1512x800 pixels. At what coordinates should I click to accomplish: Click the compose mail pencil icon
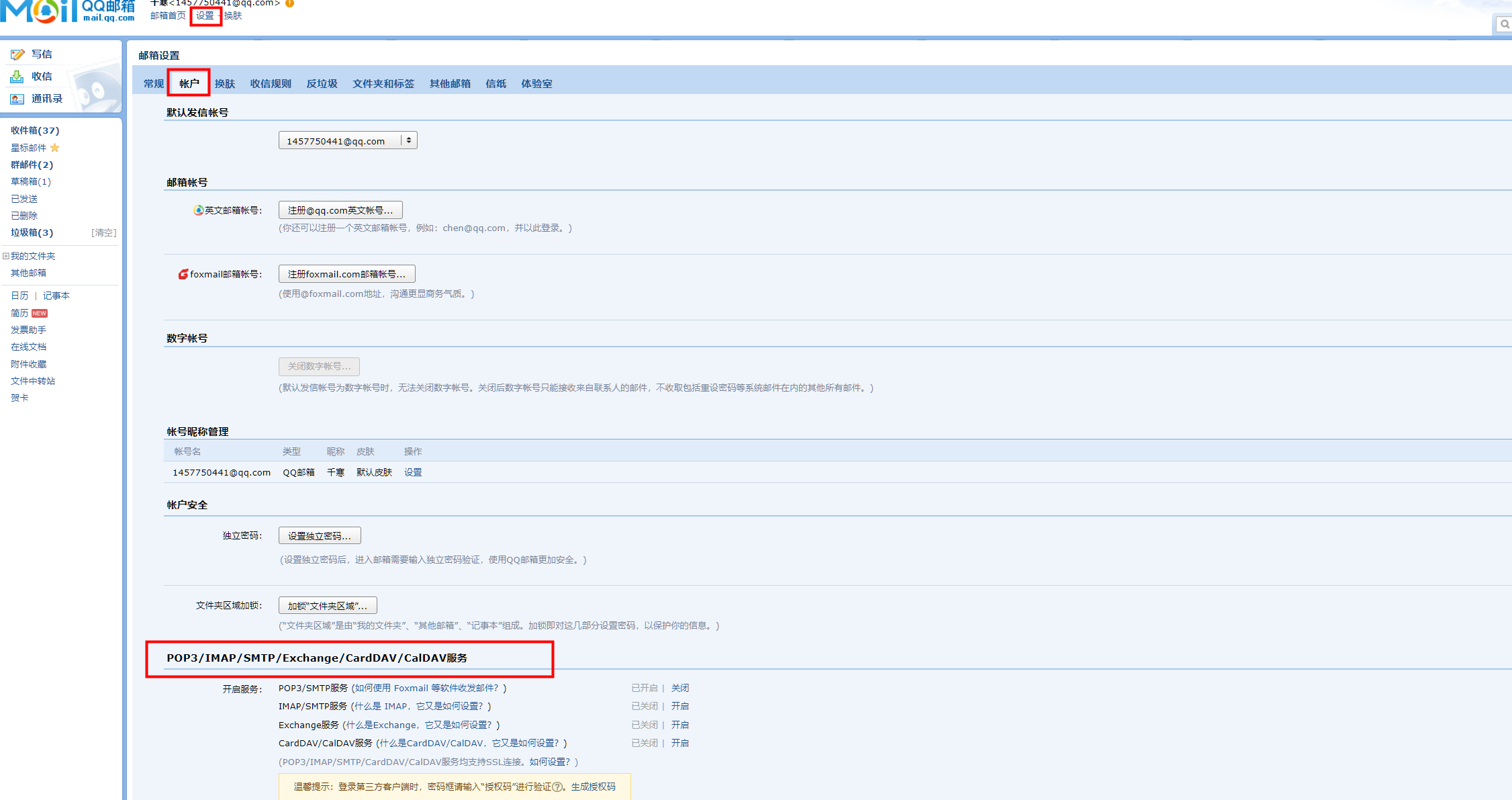(17, 54)
